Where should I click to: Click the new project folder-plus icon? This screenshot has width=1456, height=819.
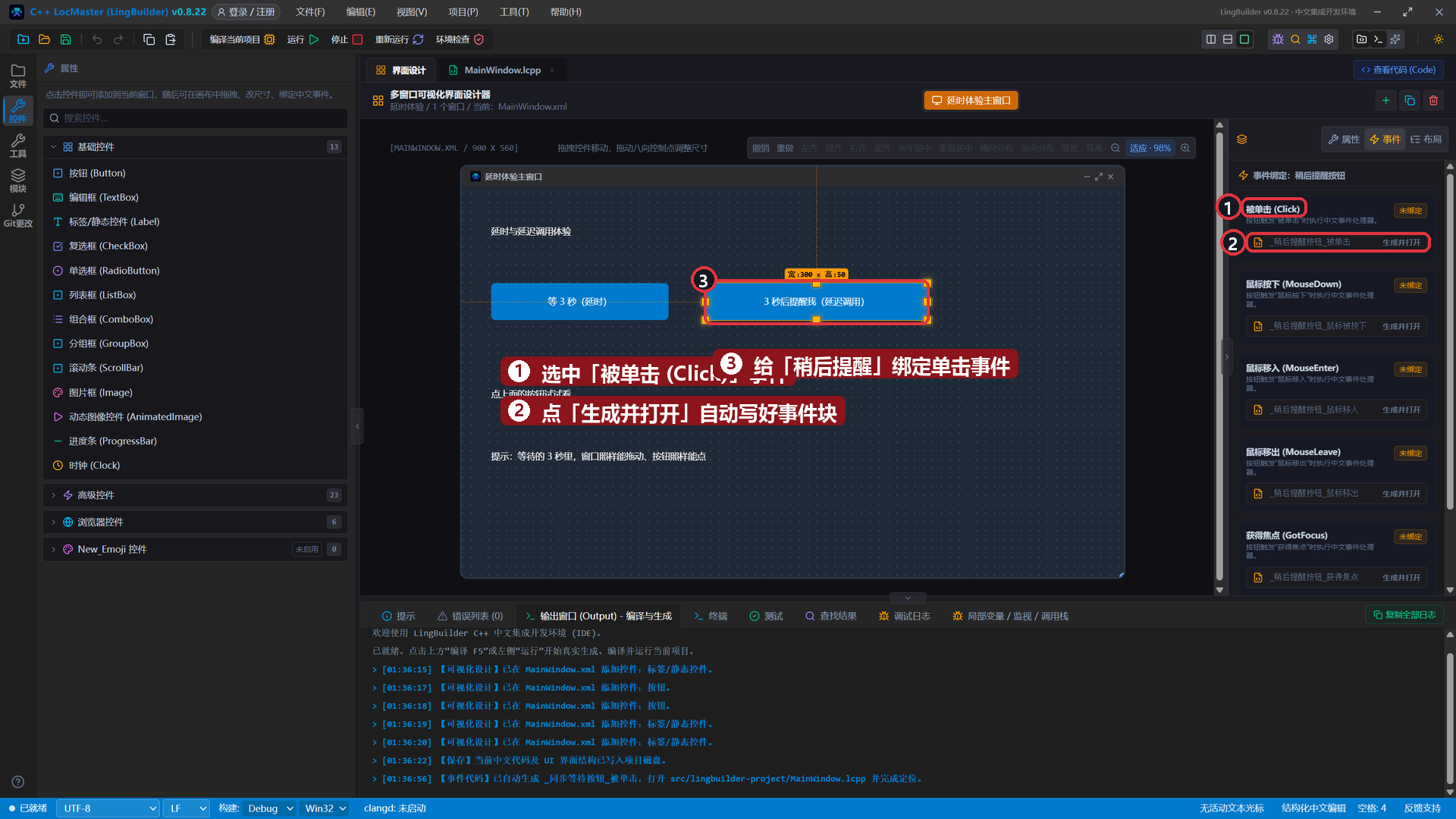tap(23, 39)
